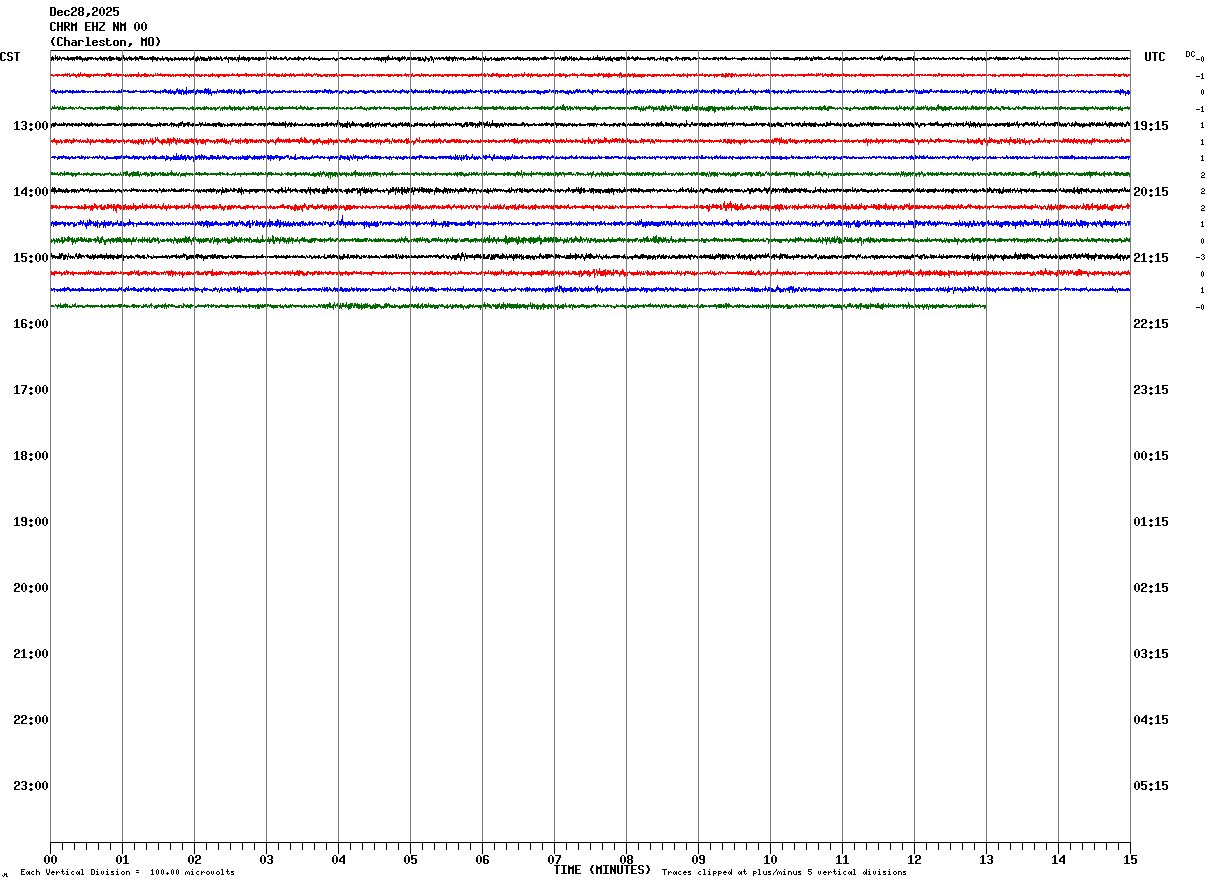Screen dimensions: 1210x886
Task: Click the 19:15 UTC time label
Action: (x=1150, y=126)
